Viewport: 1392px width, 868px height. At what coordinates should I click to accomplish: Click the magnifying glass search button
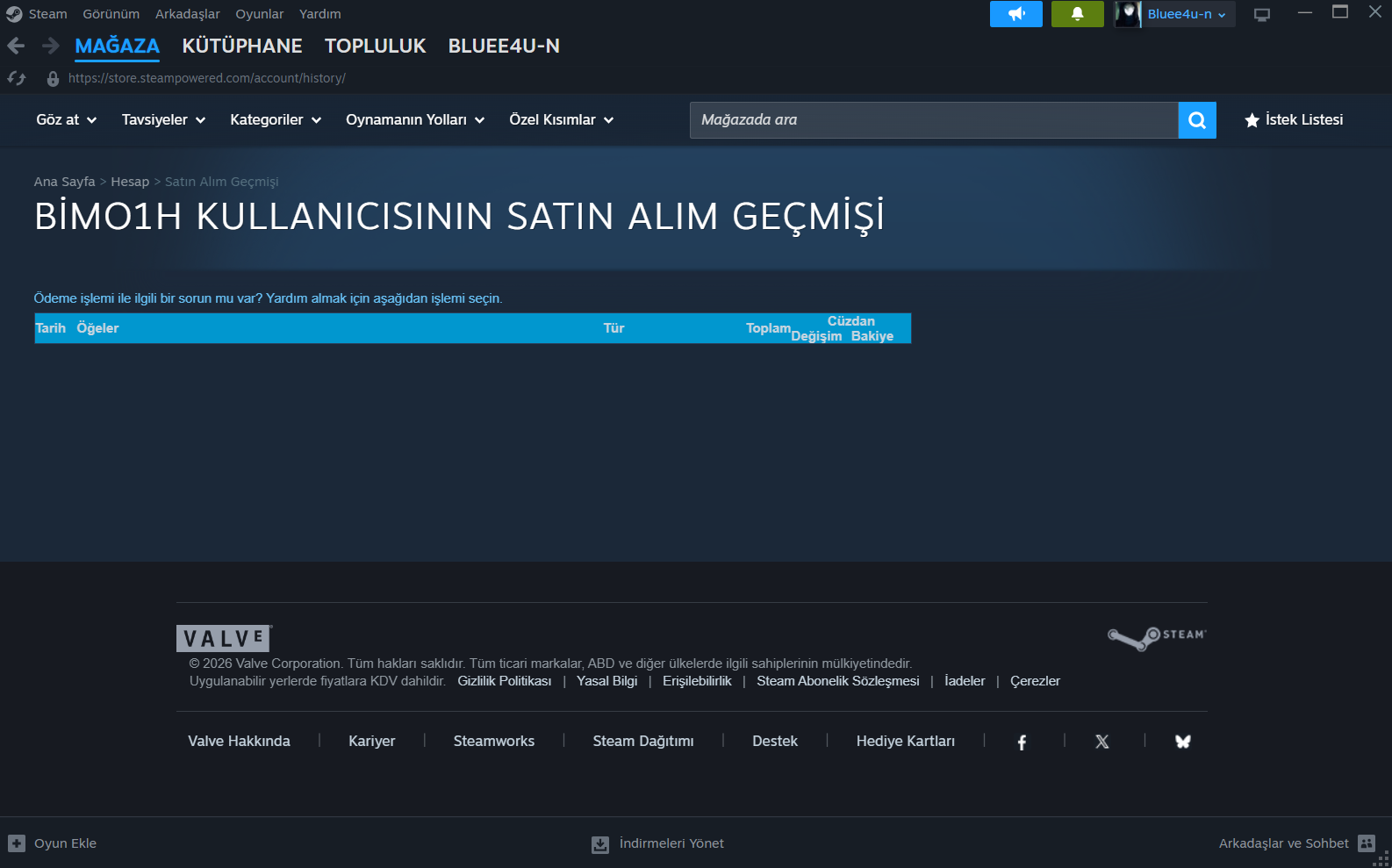click(1197, 120)
